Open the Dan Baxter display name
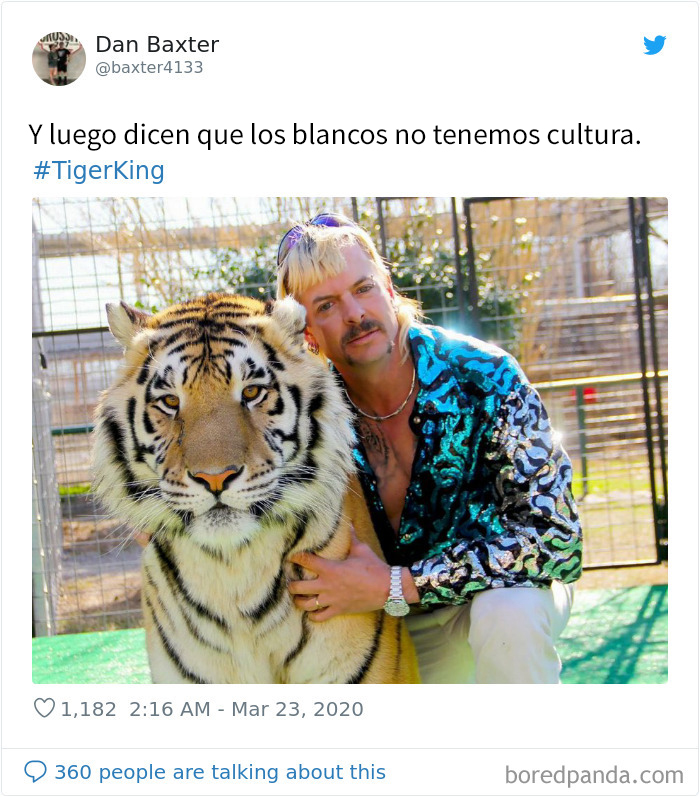The image size is (700, 797). (157, 44)
